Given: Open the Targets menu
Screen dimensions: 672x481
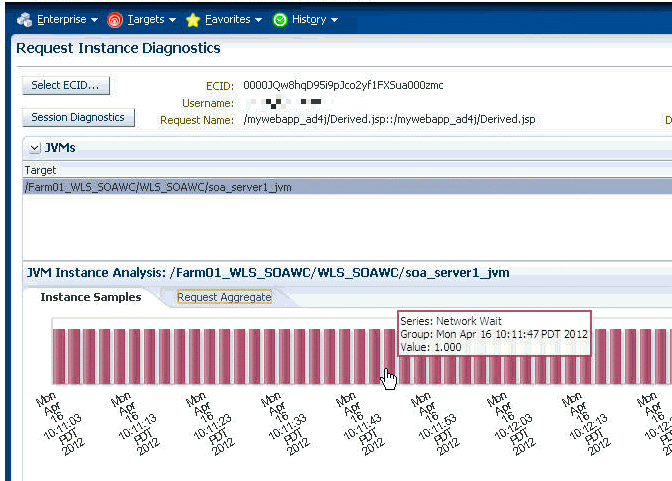Looking at the screenshot, I should tap(146, 20).
